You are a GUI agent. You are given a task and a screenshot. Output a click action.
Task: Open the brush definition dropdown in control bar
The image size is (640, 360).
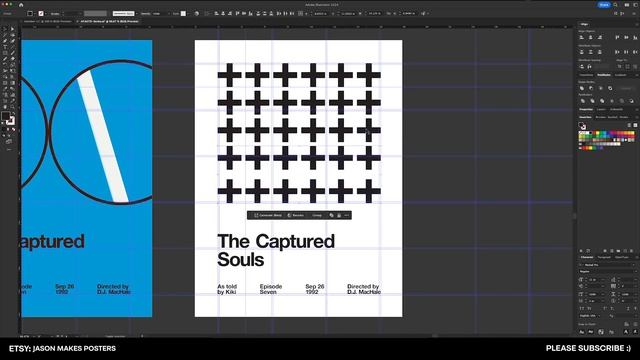(136, 13)
